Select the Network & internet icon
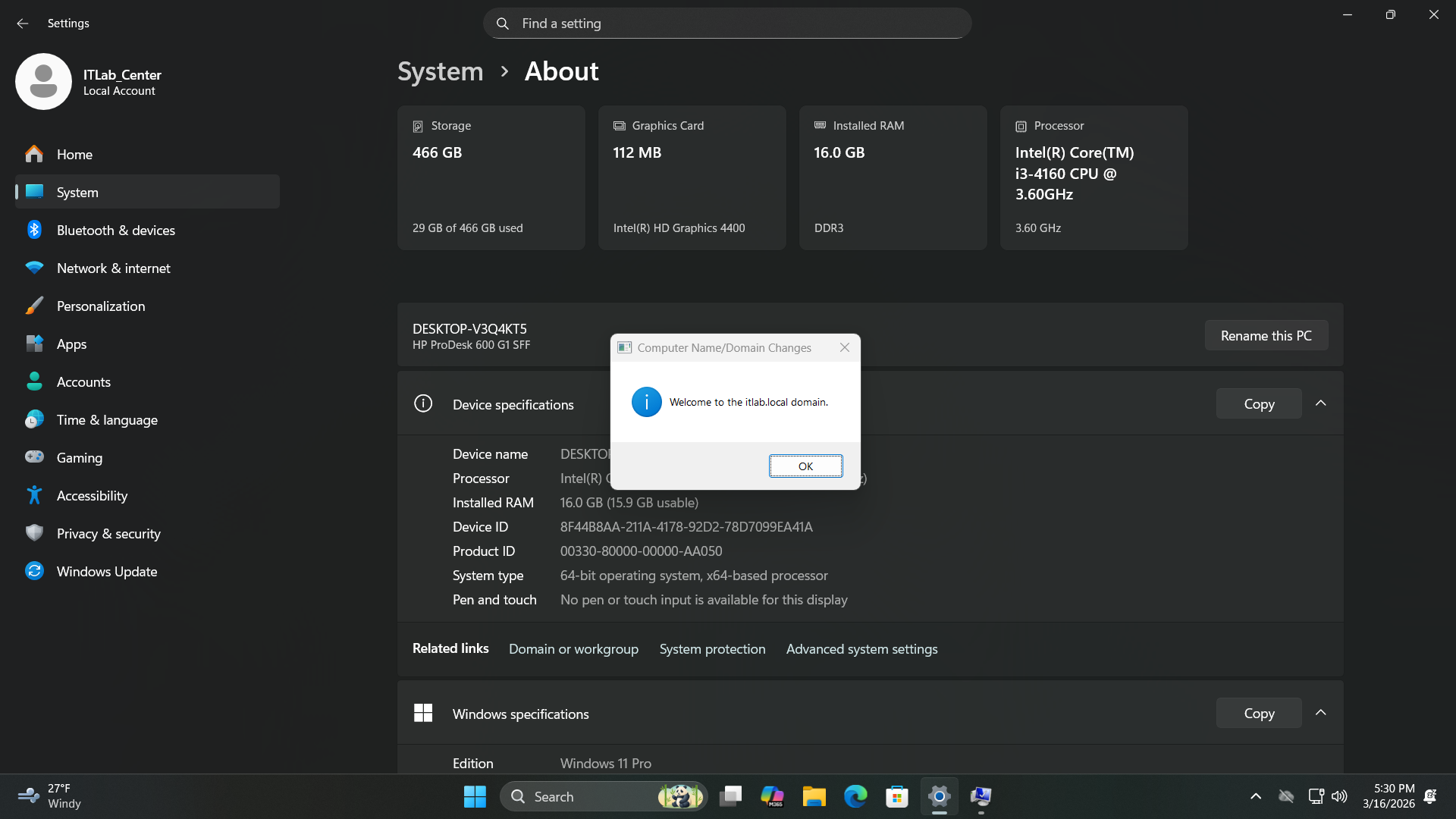This screenshot has width=1456, height=819. pyautogui.click(x=34, y=268)
